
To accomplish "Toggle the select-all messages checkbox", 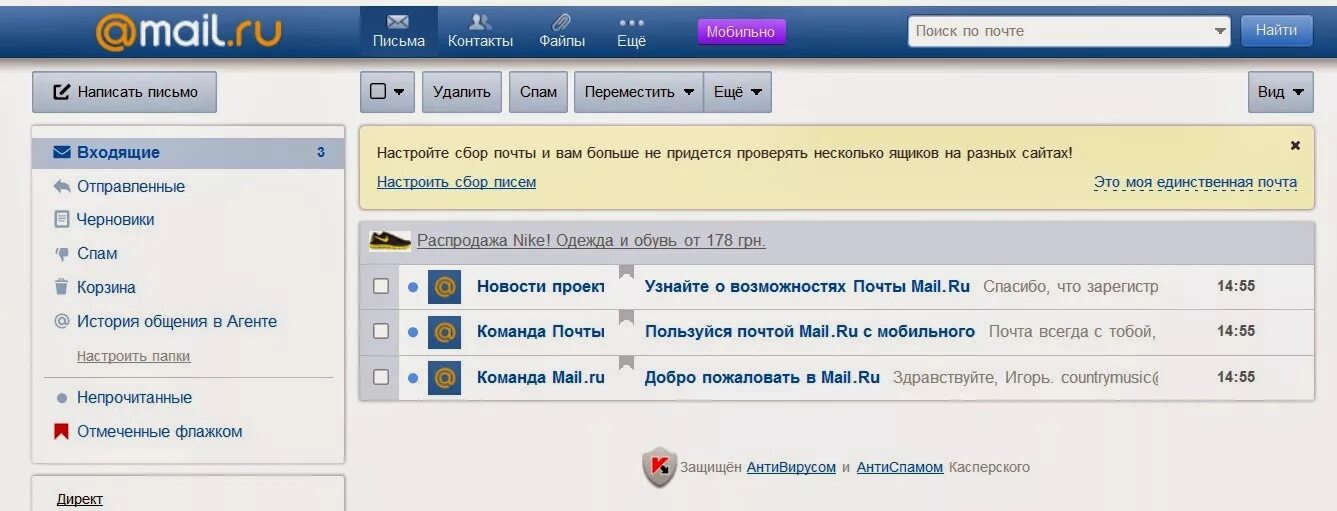I will pos(378,92).
